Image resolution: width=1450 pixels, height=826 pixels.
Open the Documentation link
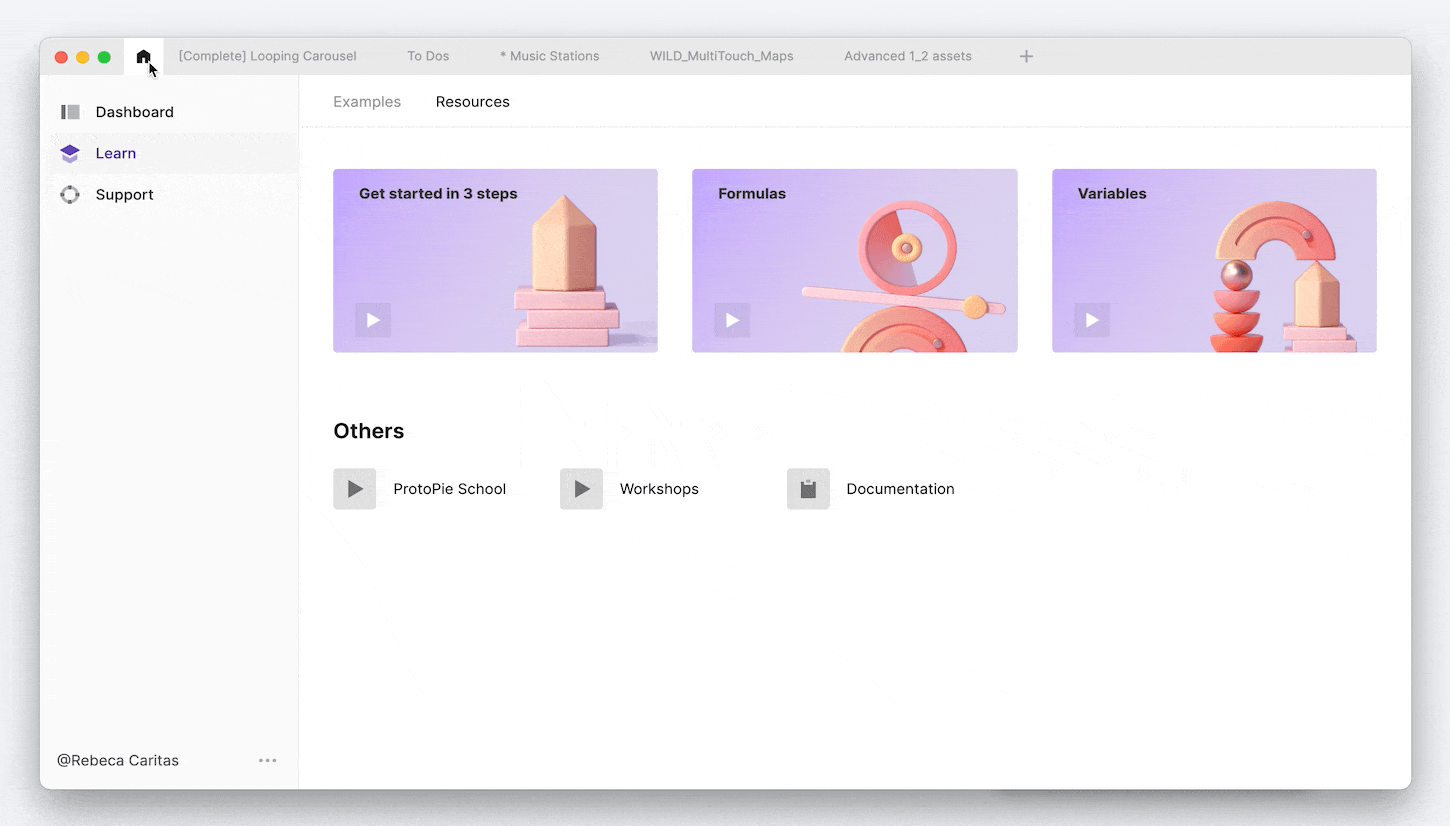tap(900, 489)
